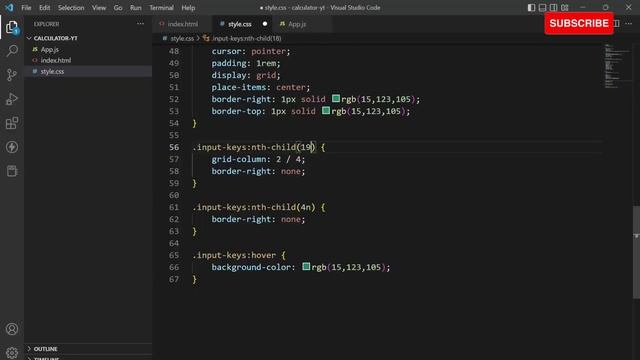Open the Accounts icon
Screen dimensions: 640x360
[12, 329]
